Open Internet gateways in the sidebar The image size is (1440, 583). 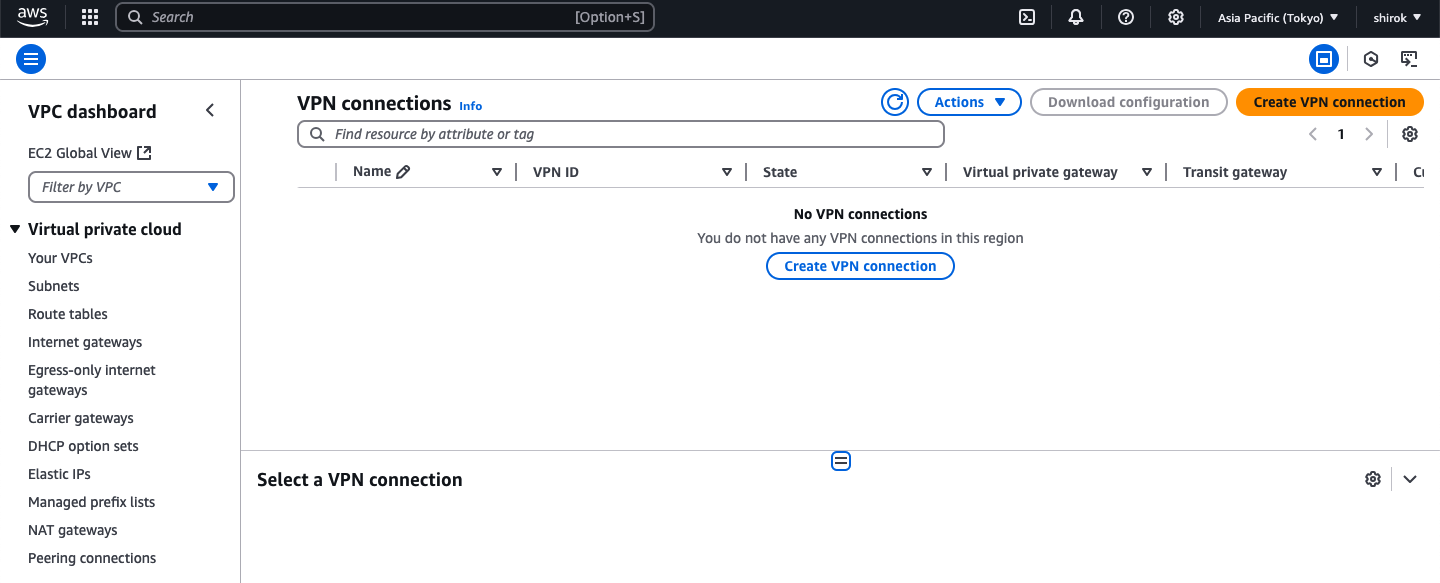click(x=85, y=342)
